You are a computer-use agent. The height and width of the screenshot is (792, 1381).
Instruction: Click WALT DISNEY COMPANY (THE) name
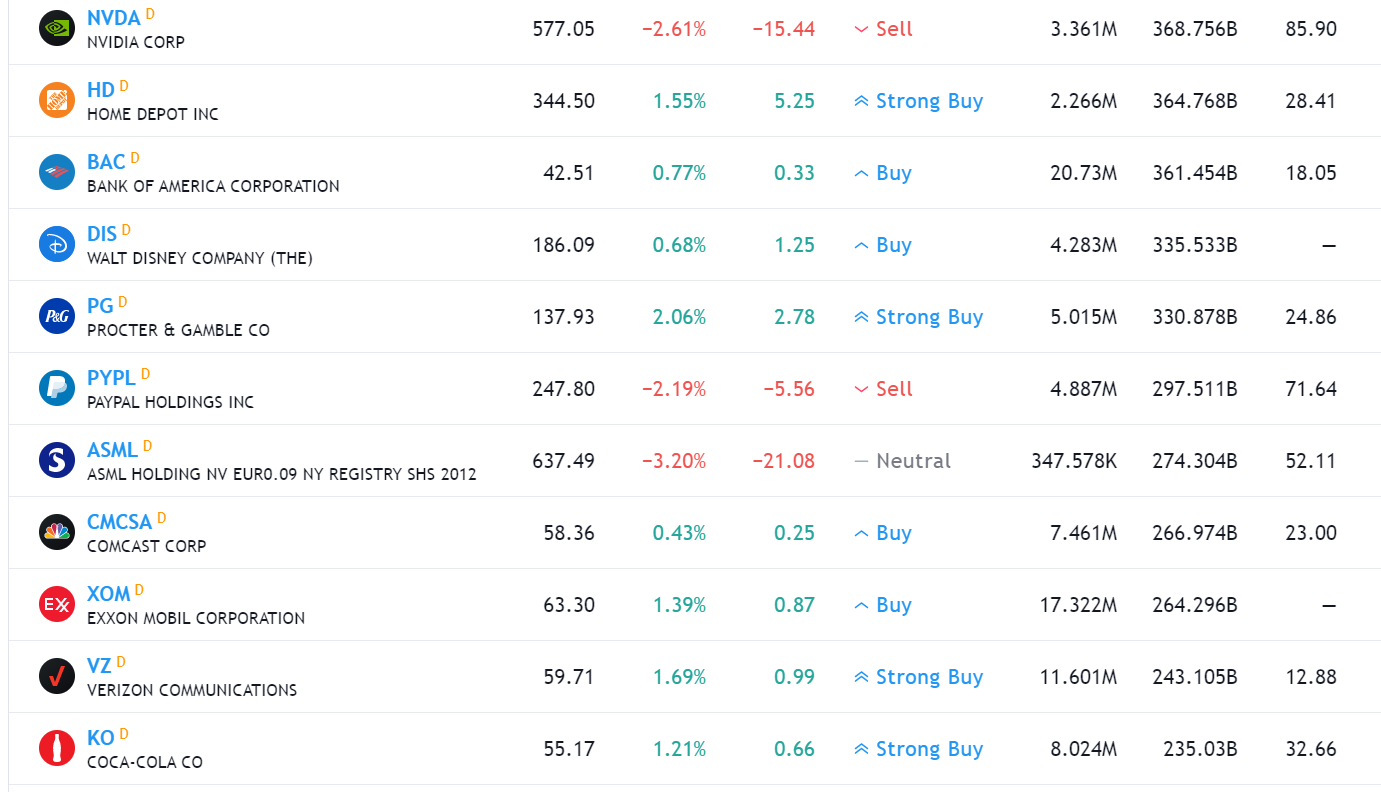[200, 258]
